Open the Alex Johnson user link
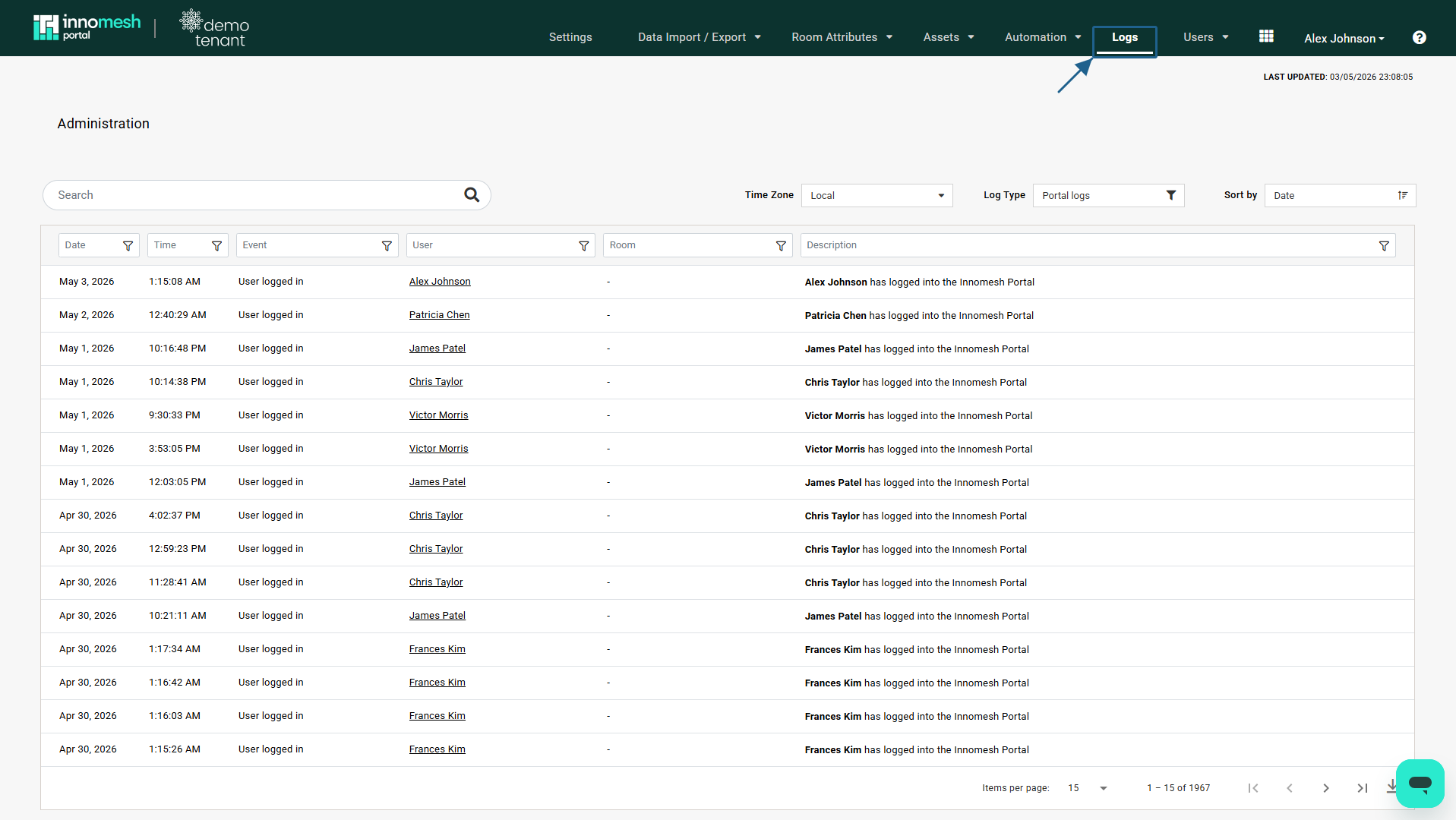Image resolution: width=1456 pixels, height=820 pixels. point(440,282)
